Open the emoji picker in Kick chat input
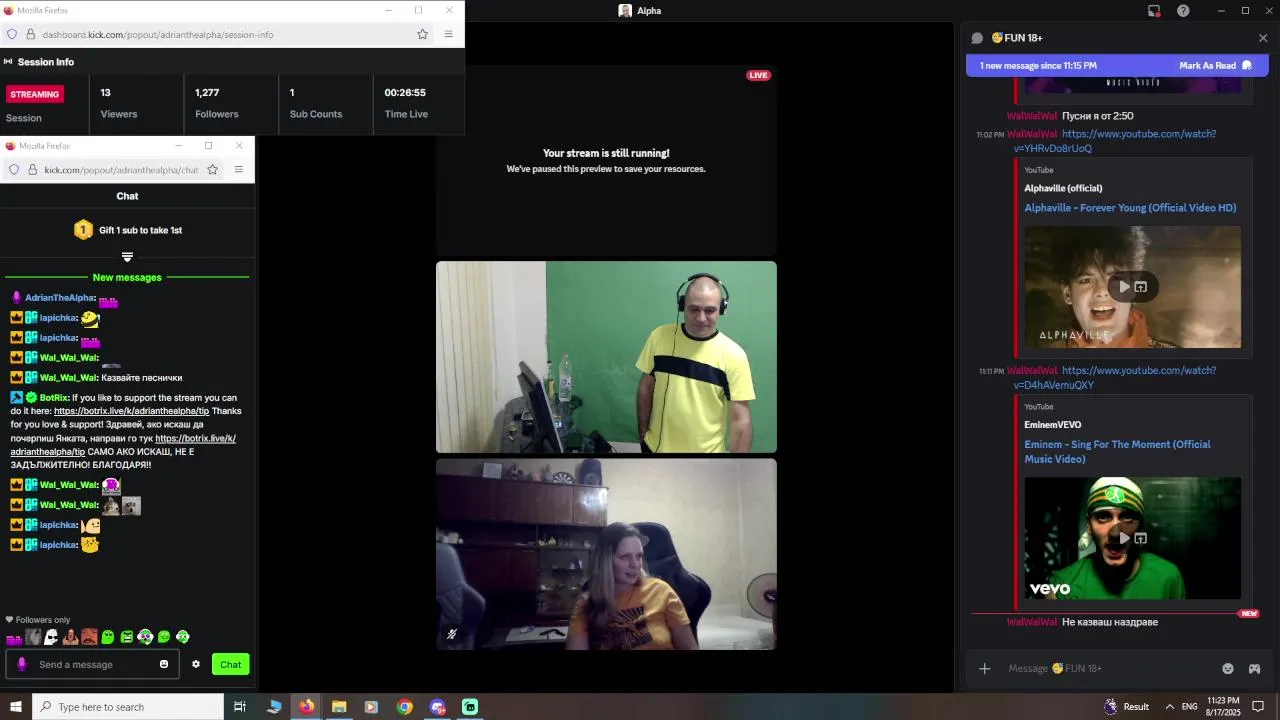Viewport: 1280px width, 720px height. (164, 664)
